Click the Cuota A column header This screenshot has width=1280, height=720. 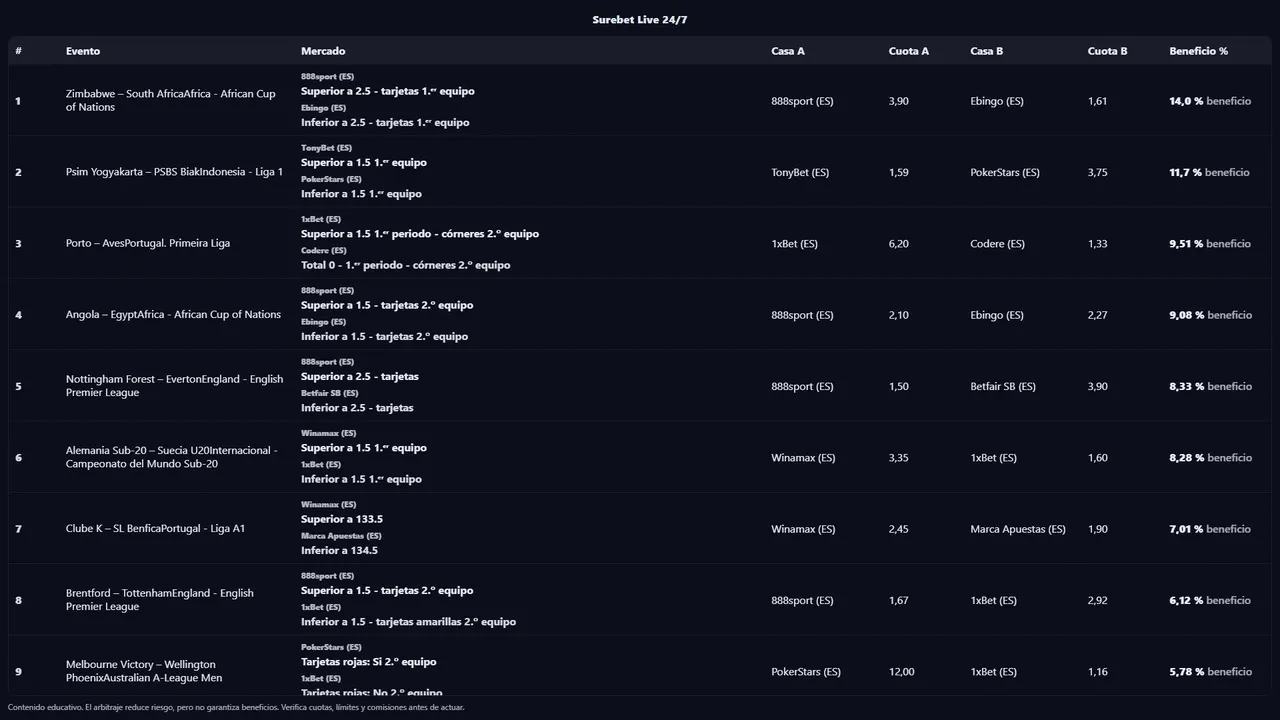click(x=908, y=51)
